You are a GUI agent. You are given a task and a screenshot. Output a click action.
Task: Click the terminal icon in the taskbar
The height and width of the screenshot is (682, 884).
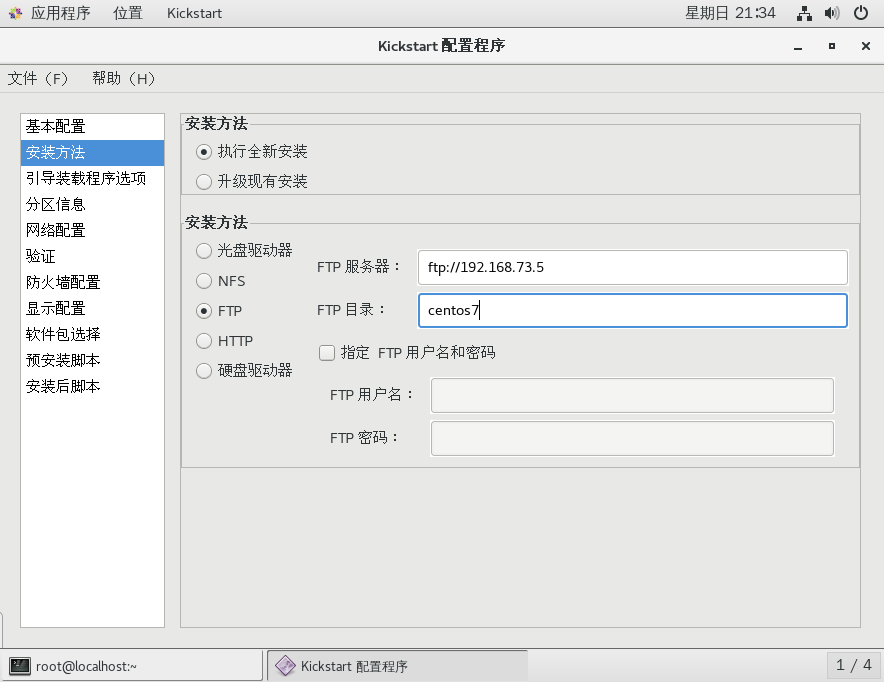coord(20,666)
